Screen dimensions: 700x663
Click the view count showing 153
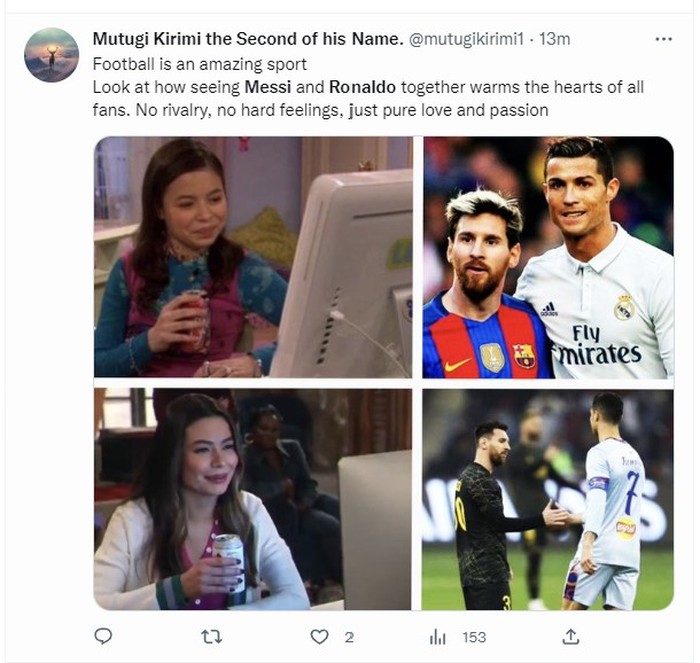pos(474,637)
